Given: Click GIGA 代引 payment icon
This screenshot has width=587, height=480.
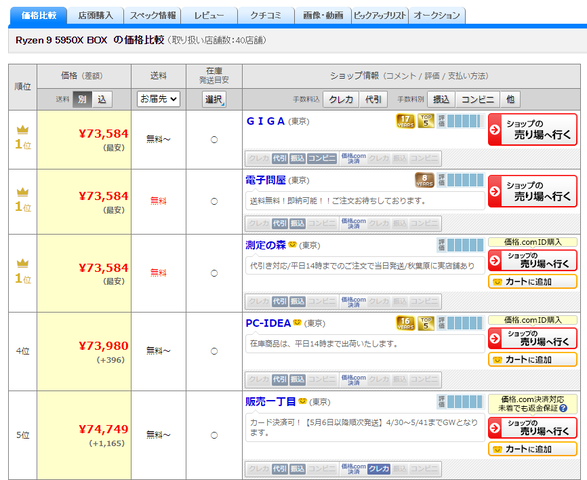Looking at the screenshot, I should click(280, 159).
